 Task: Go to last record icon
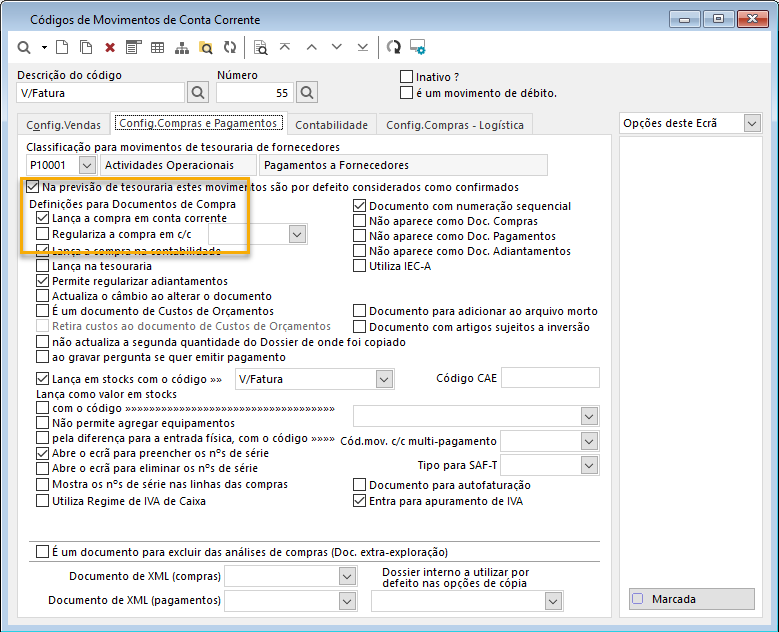click(363, 47)
